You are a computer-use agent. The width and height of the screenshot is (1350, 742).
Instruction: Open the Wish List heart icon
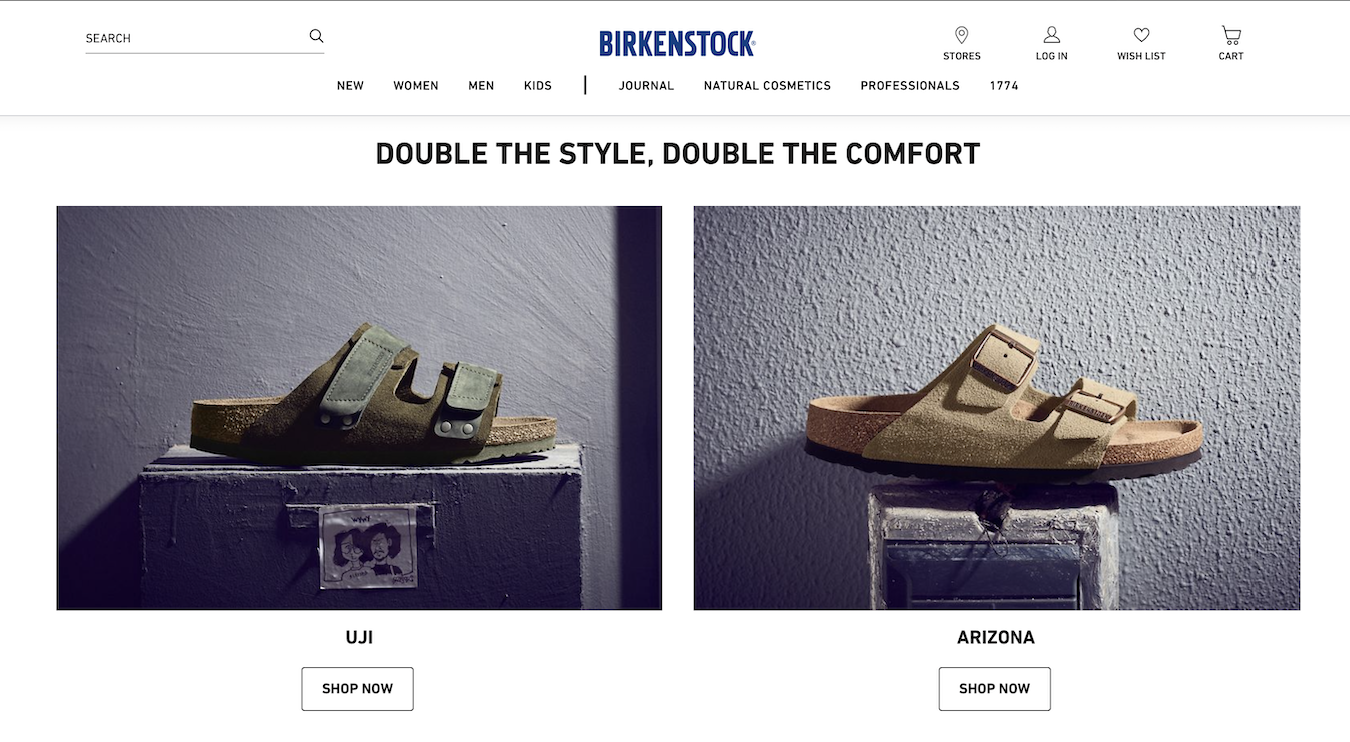tap(1141, 35)
